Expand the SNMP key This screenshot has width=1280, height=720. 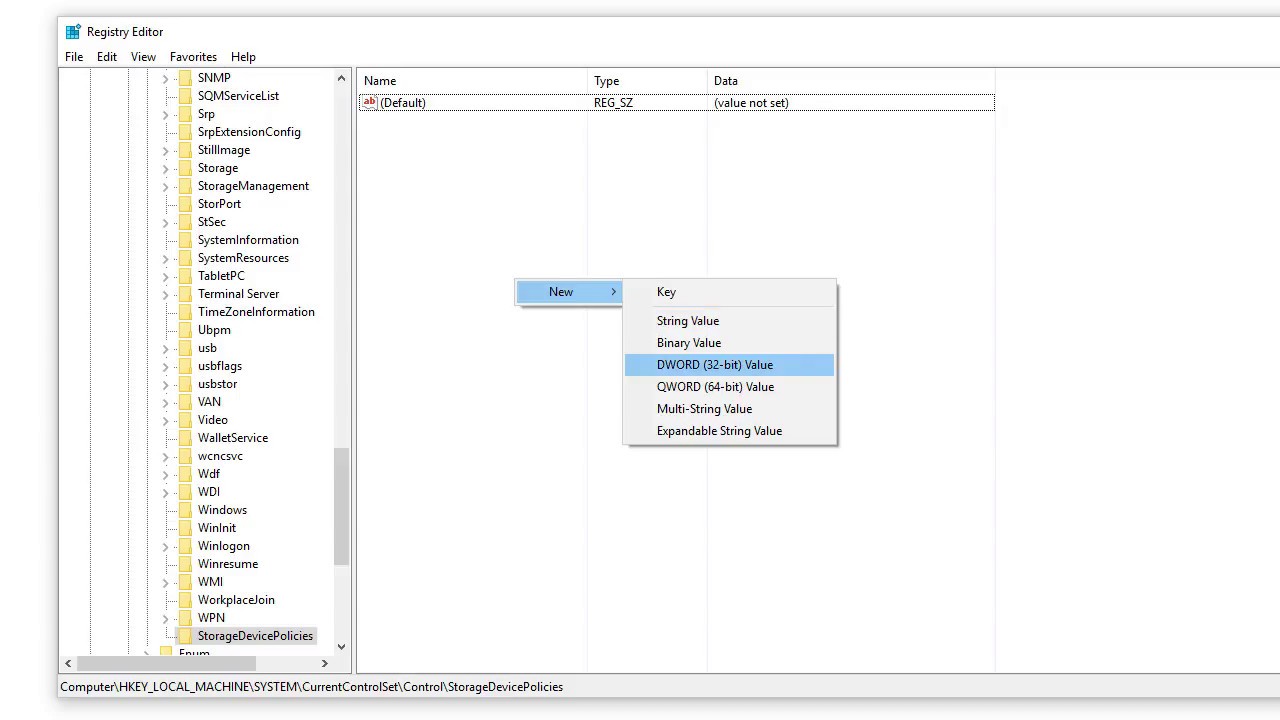click(x=165, y=78)
